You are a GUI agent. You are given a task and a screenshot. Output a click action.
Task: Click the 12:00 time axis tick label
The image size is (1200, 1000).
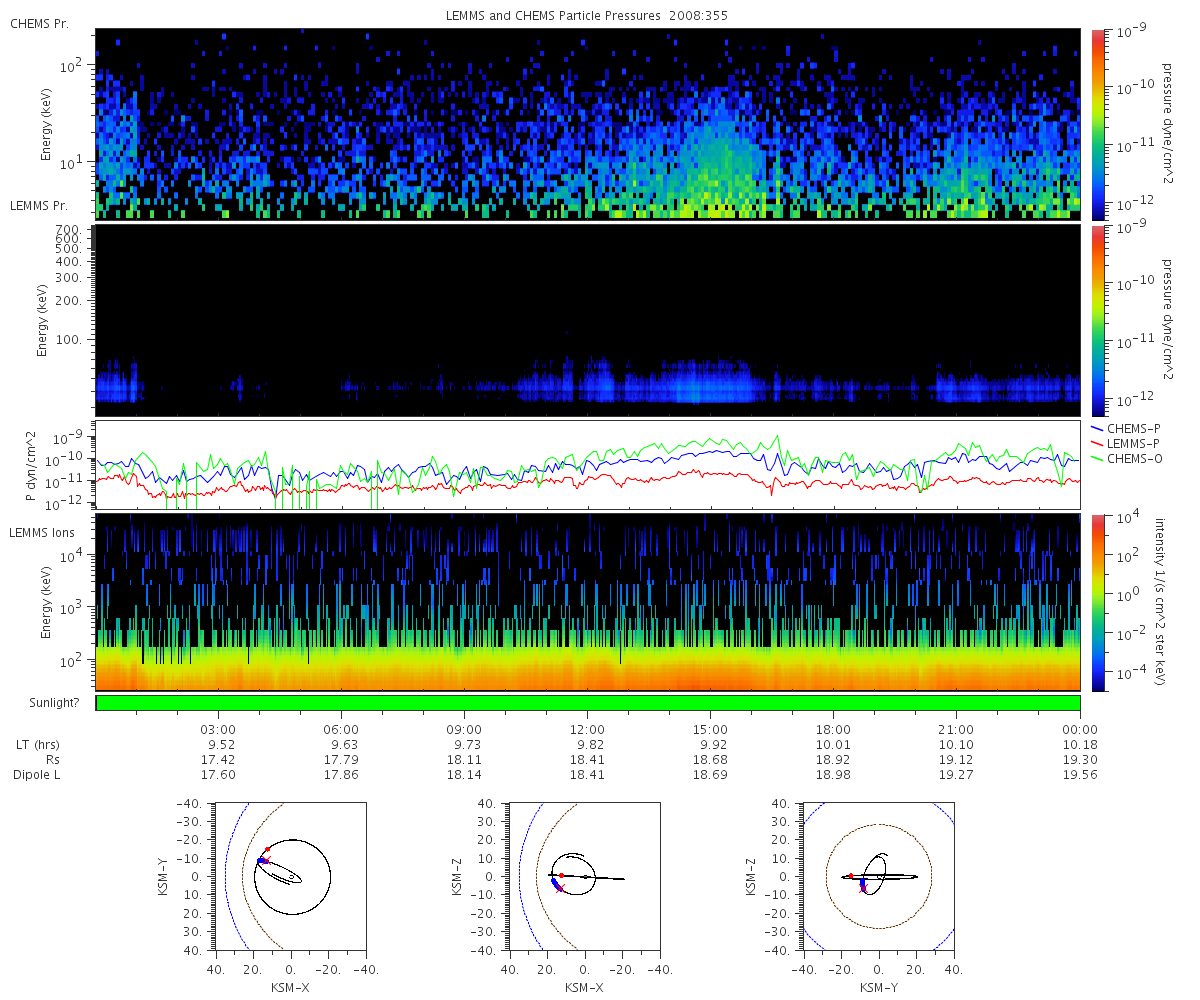coord(587,729)
